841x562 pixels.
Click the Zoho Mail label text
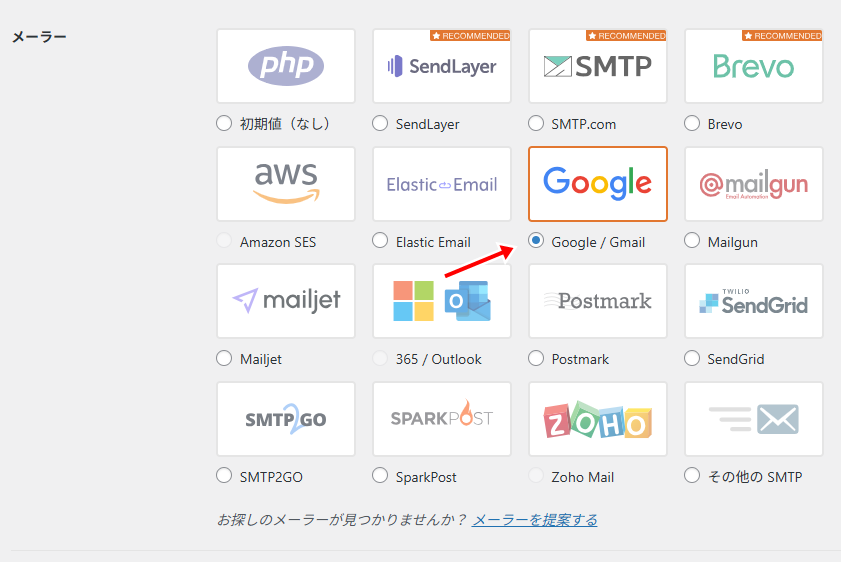point(582,477)
